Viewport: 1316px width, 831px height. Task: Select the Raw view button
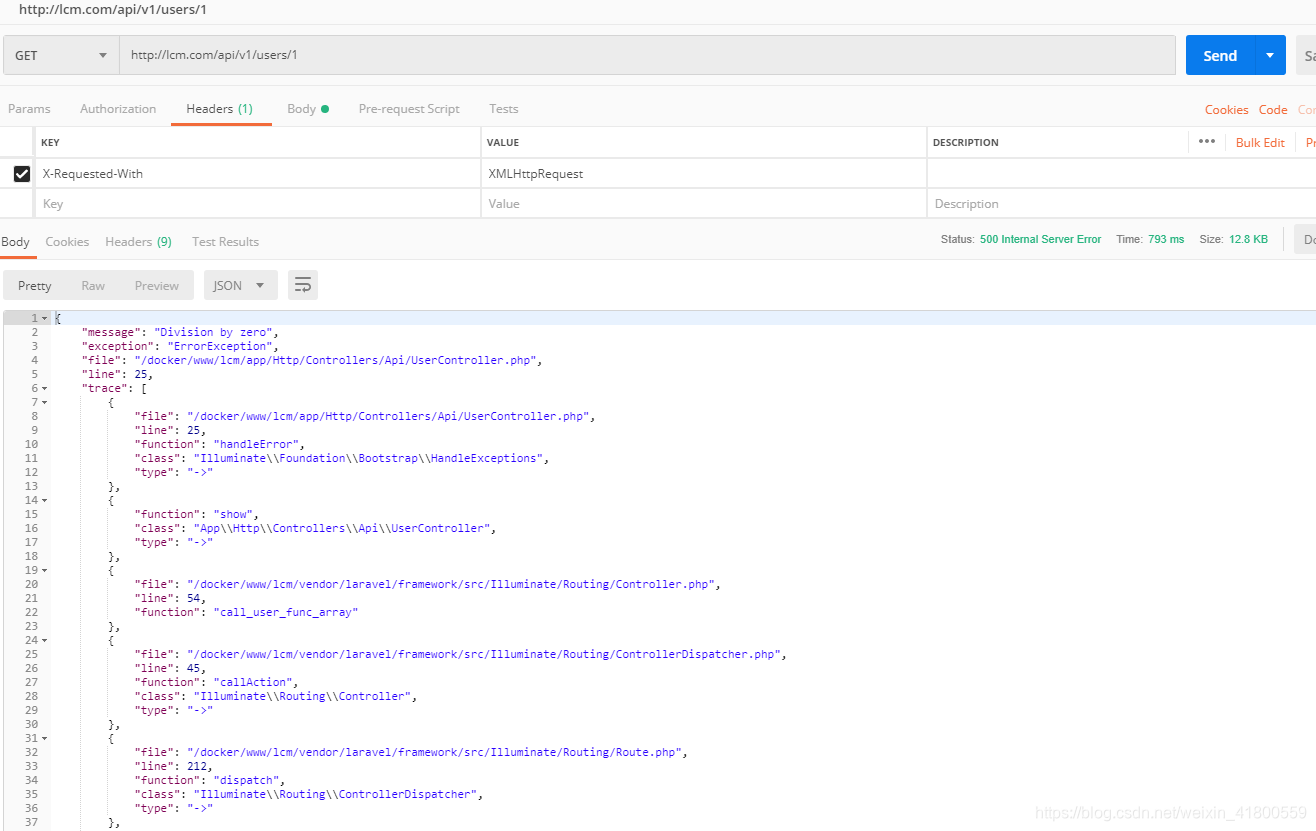pos(93,285)
